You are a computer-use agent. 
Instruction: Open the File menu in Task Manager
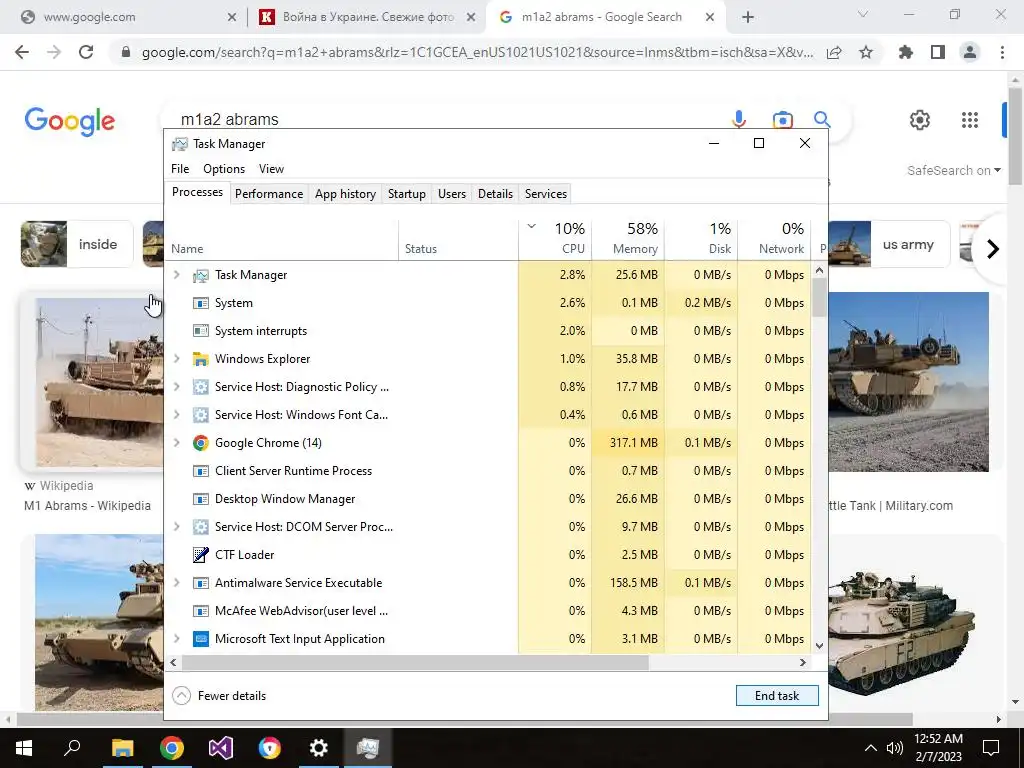180,168
